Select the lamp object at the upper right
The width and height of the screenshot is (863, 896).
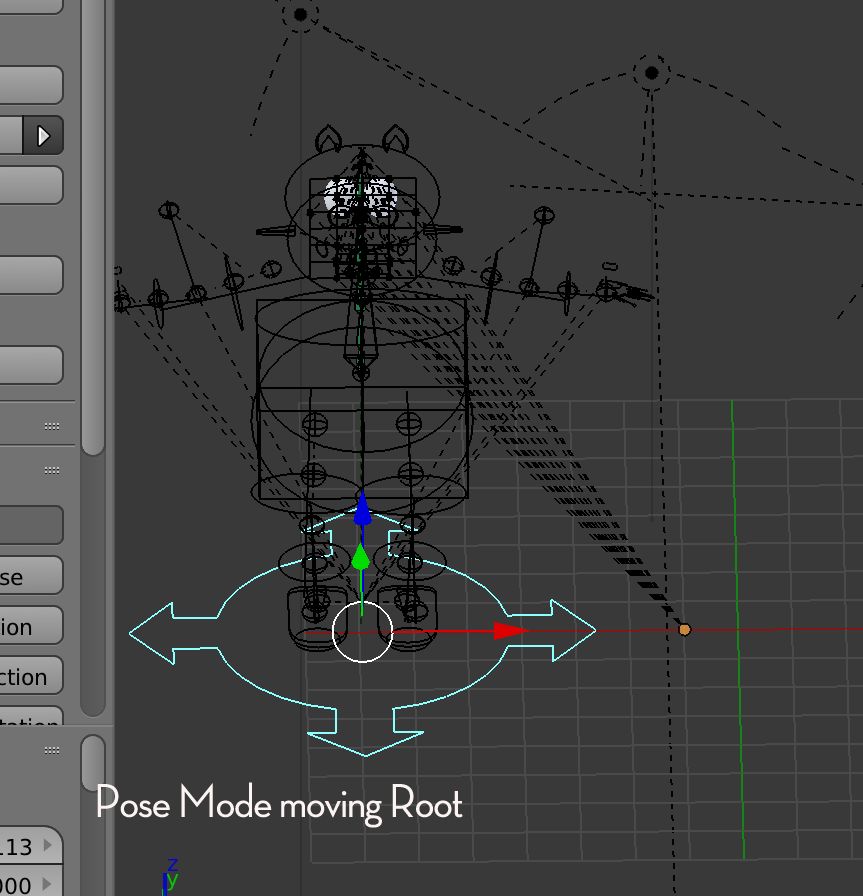[x=651, y=73]
